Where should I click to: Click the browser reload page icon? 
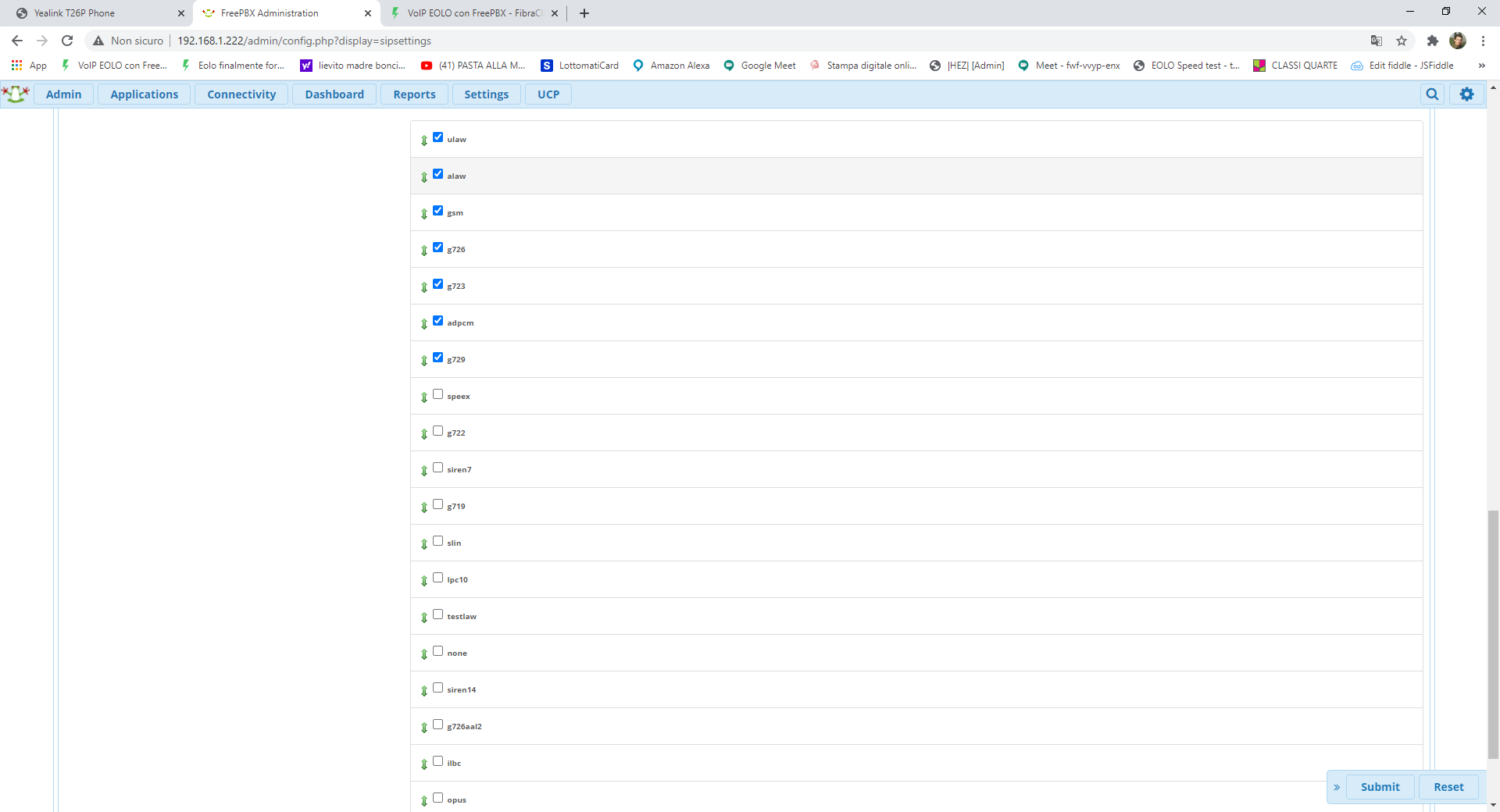pos(67,41)
